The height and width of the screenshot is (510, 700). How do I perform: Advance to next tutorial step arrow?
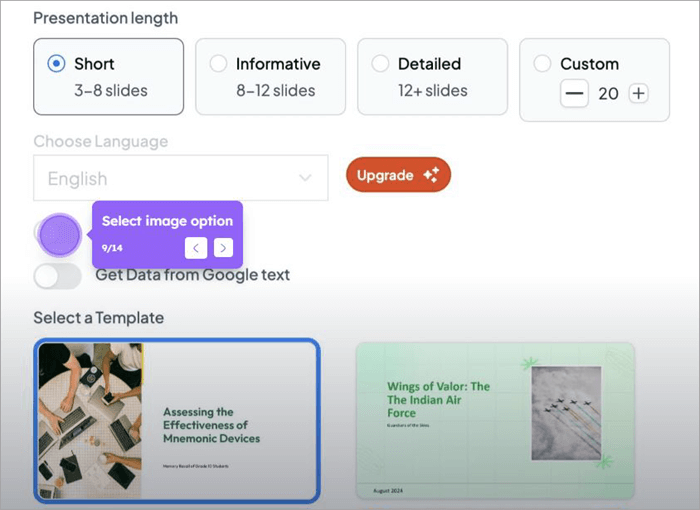pos(223,248)
